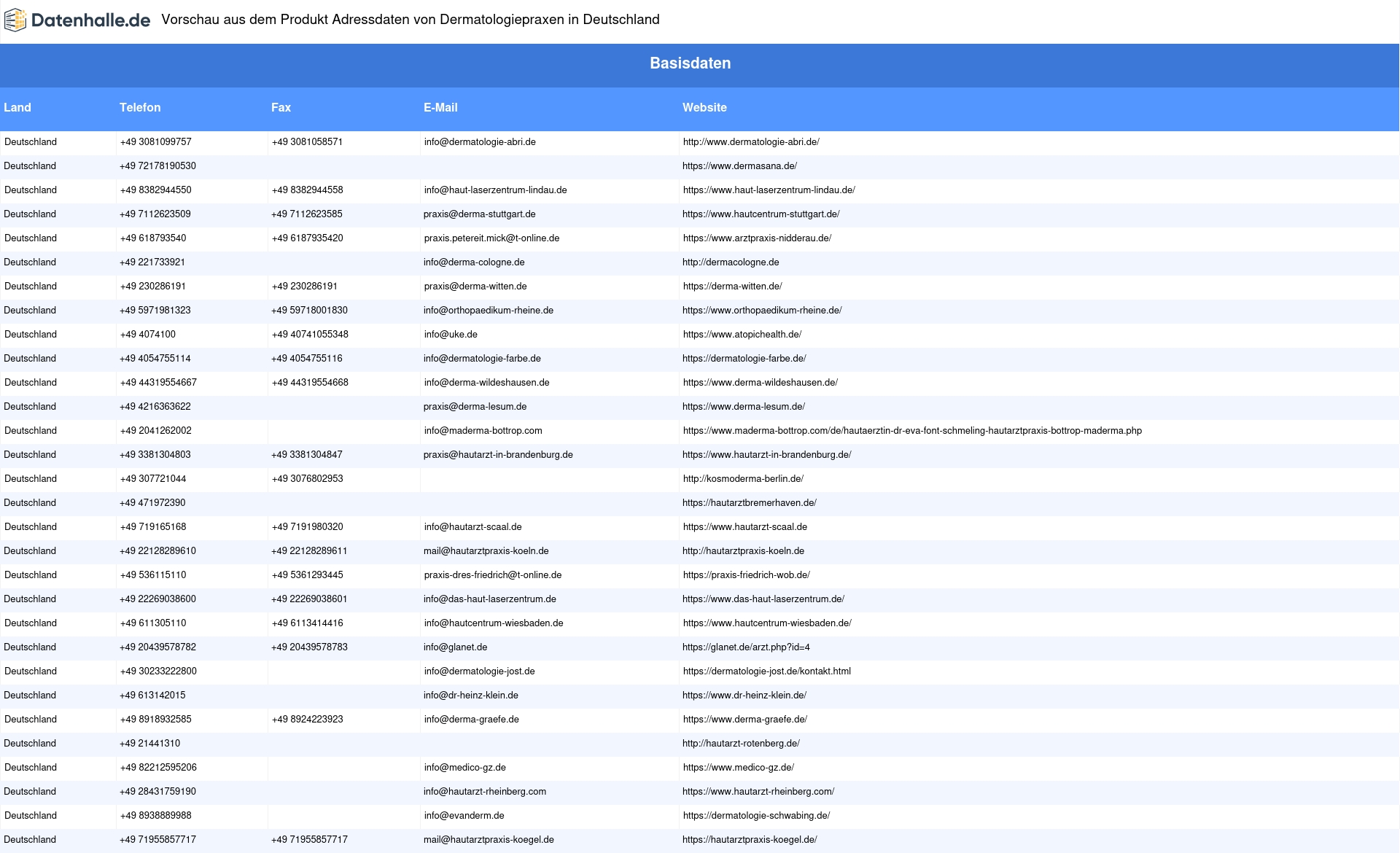Select the Land column header
The image size is (1400, 853).
click(17, 107)
